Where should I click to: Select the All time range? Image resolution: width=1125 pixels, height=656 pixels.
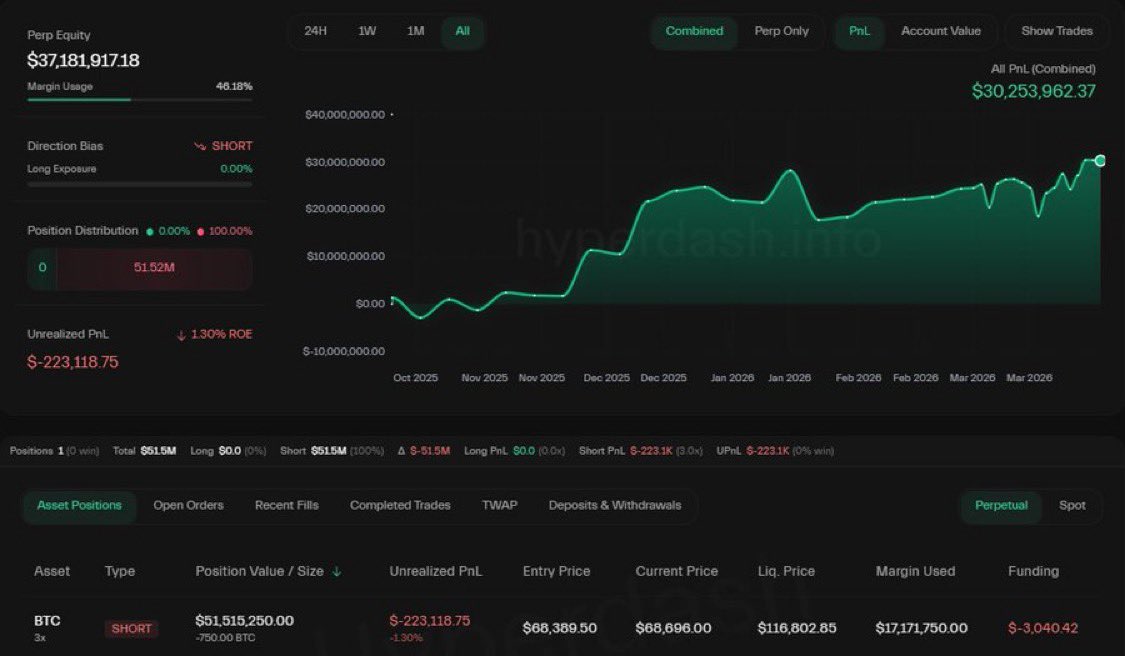point(463,31)
